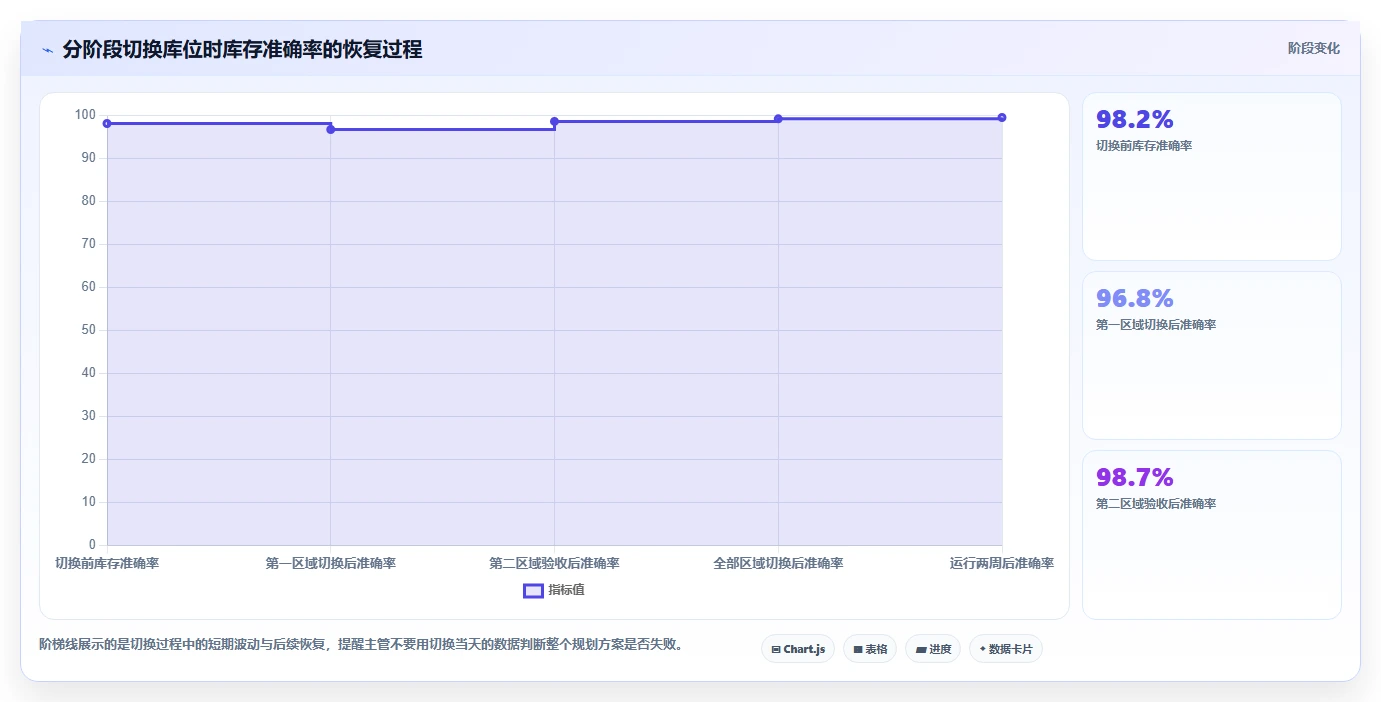
Task: Click the 98.7% card value
Action: 1134,478
